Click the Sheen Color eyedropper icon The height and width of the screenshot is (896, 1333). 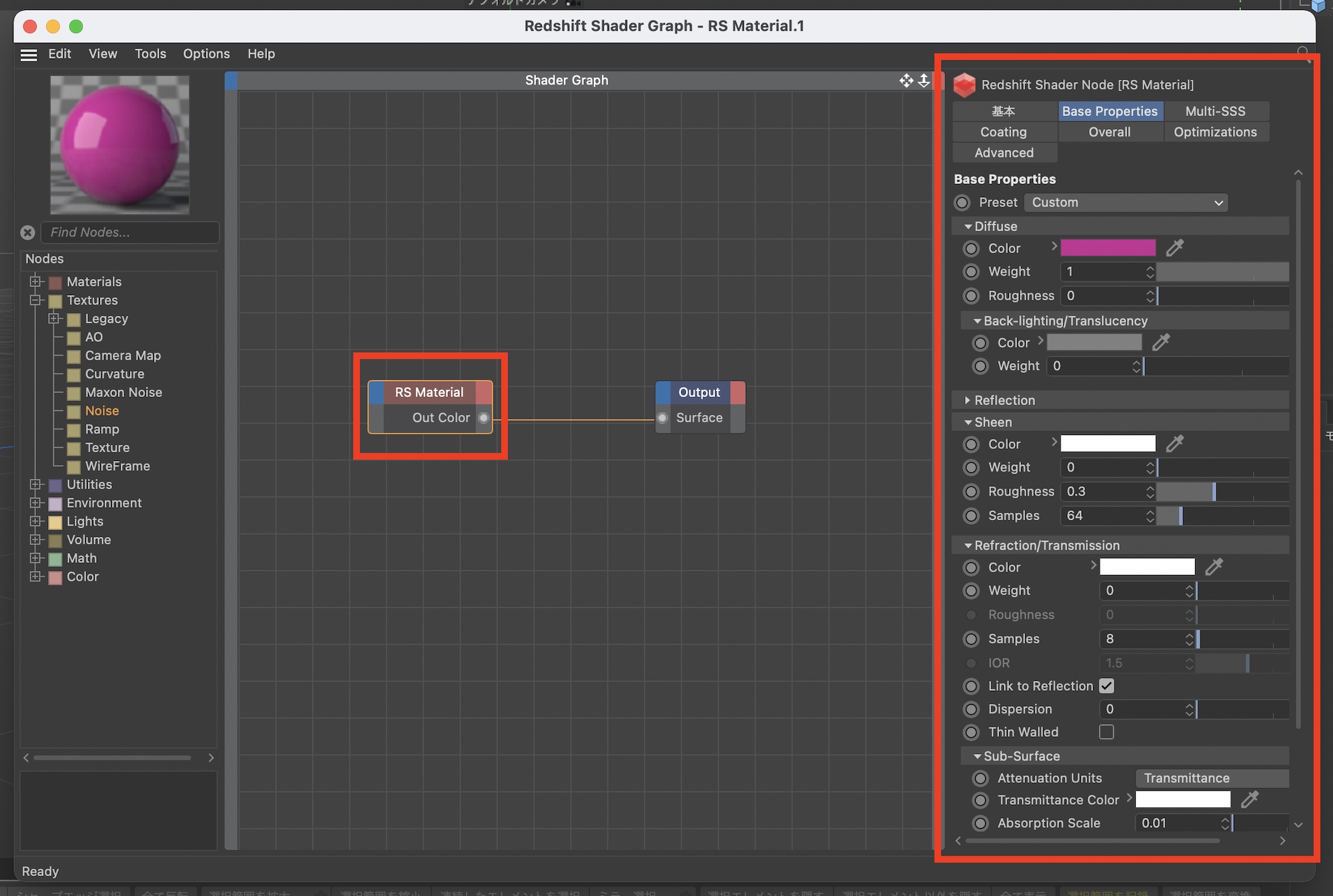tap(1174, 444)
